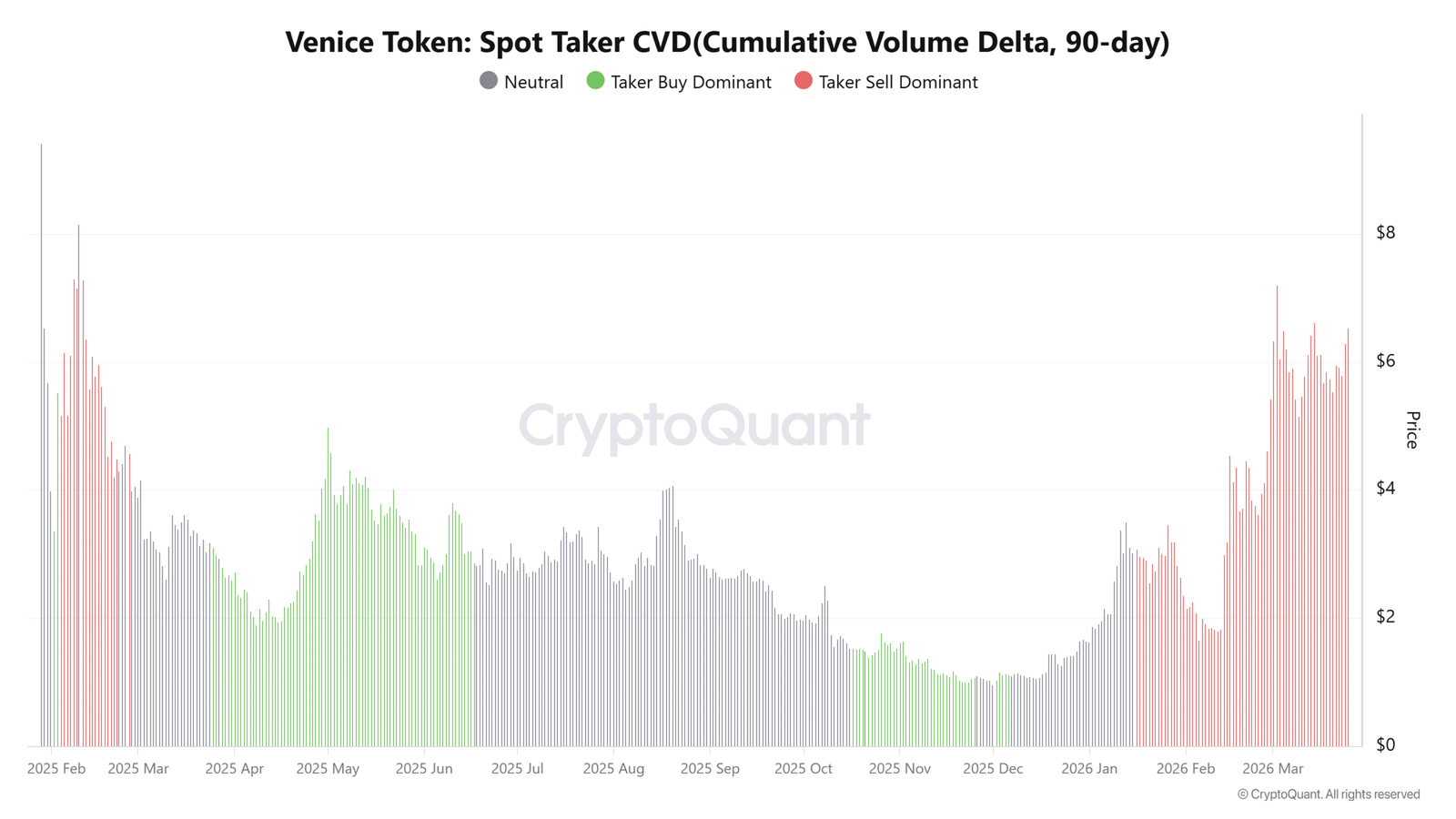
Task: Select the 2025 Feb timeline label
Action: click(56, 769)
